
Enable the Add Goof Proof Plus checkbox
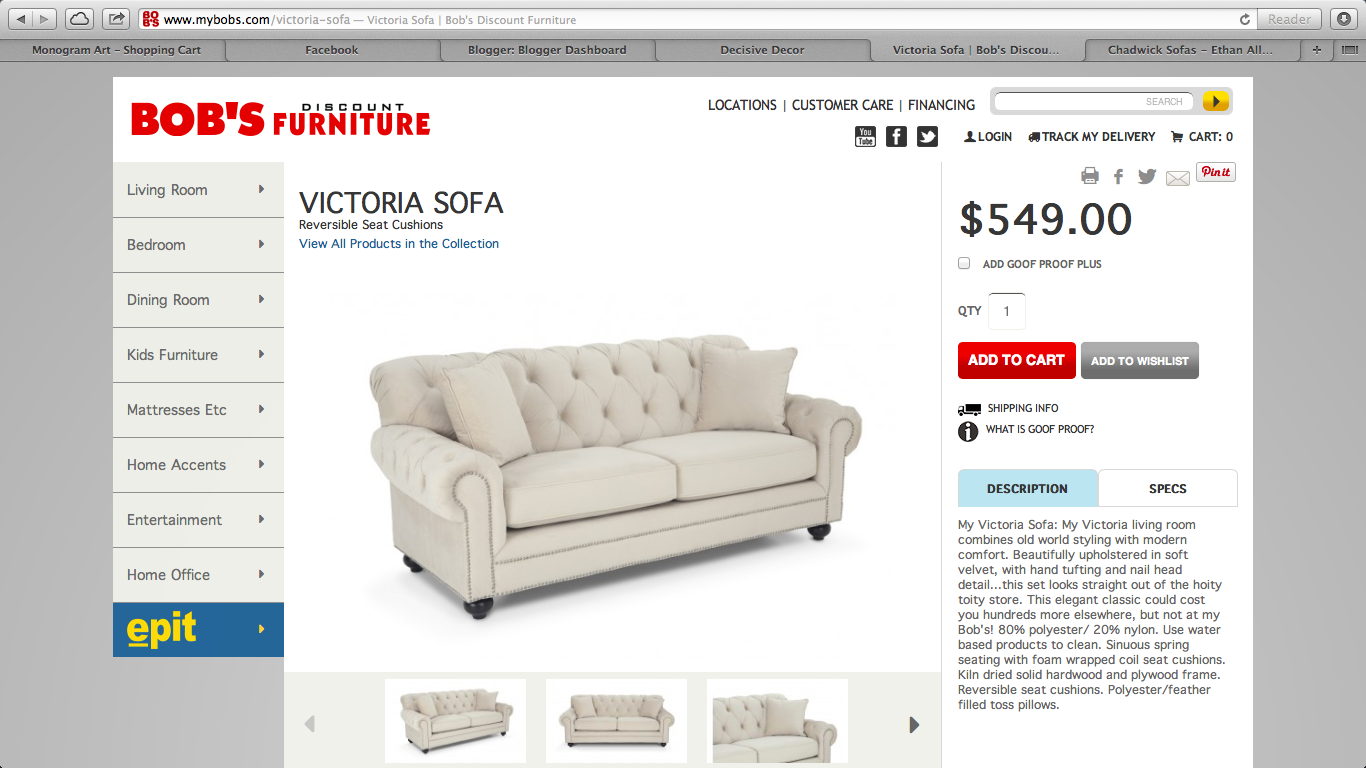click(x=964, y=264)
